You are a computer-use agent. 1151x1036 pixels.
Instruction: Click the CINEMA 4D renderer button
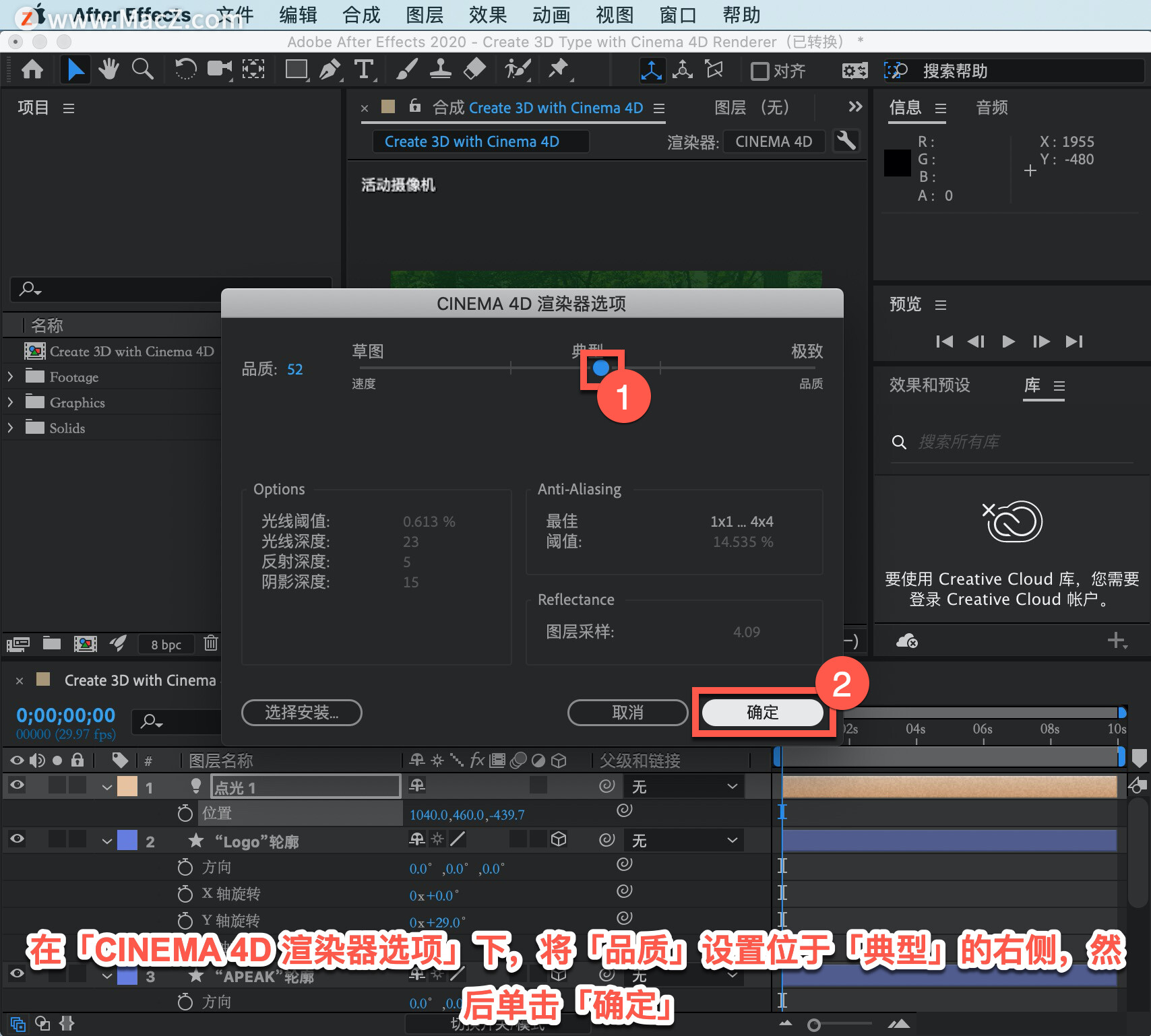click(x=774, y=141)
